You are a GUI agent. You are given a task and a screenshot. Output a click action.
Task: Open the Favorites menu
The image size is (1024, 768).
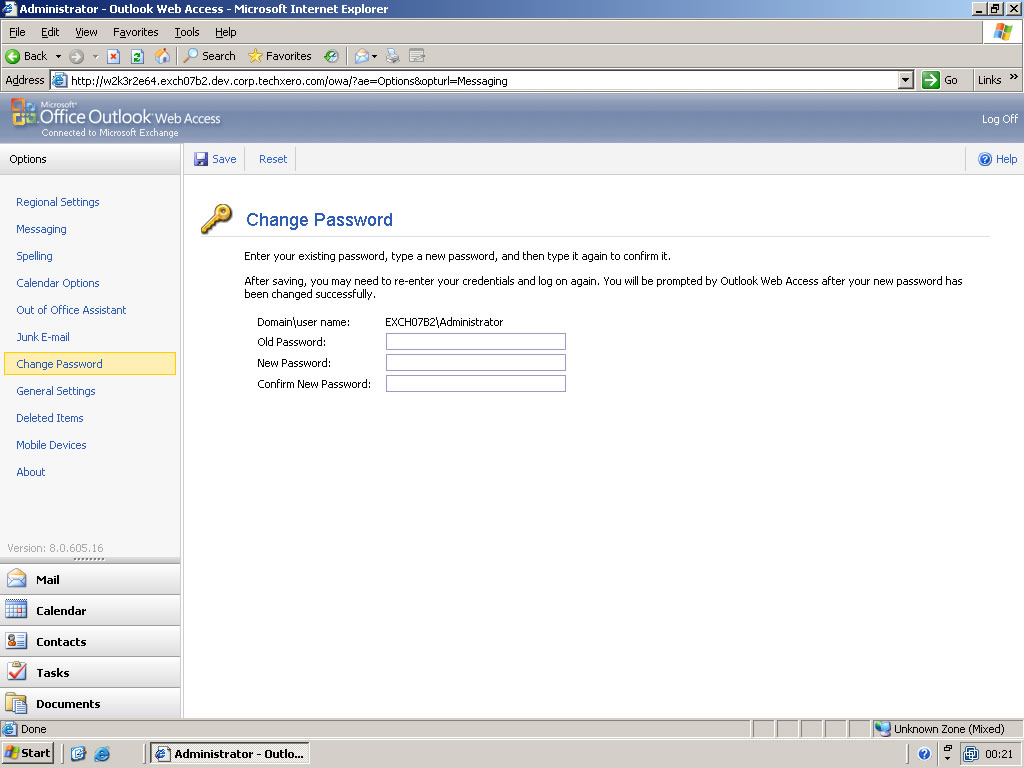click(x=135, y=32)
